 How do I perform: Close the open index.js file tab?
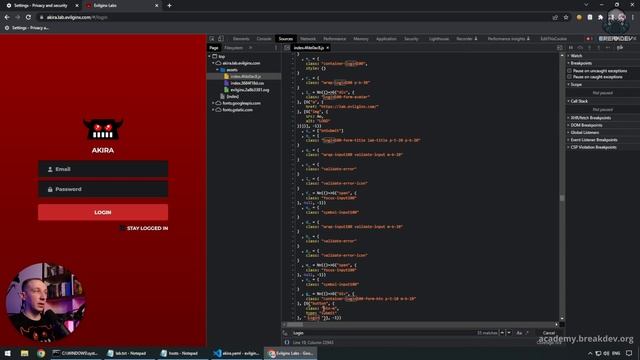coord(327,48)
